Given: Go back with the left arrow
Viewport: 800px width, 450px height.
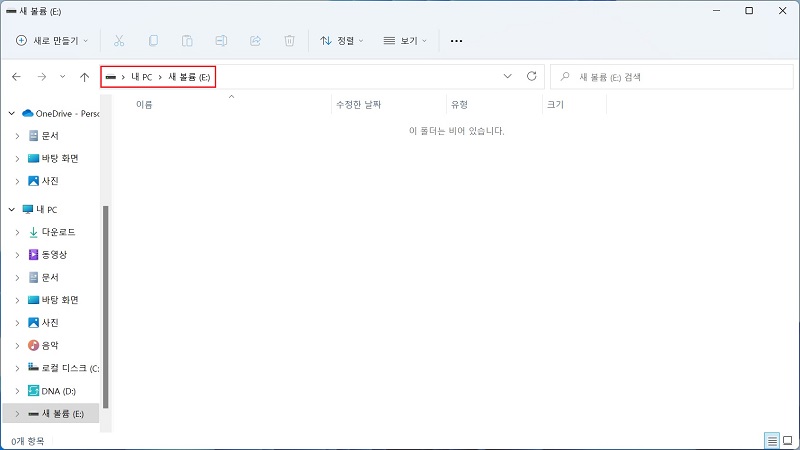Looking at the screenshot, I should pyautogui.click(x=16, y=77).
